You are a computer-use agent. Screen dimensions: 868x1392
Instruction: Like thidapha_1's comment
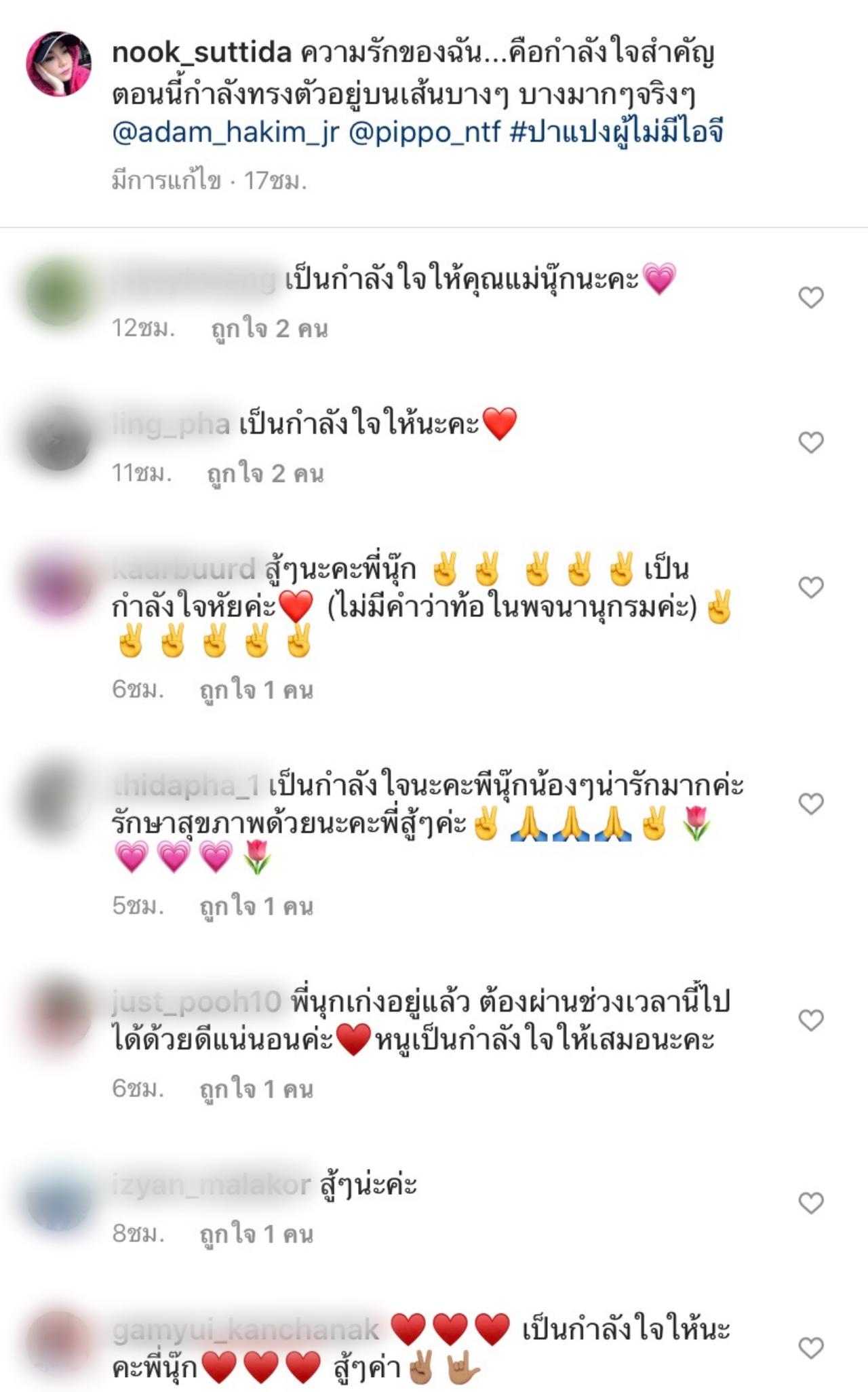tap(810, 803)
